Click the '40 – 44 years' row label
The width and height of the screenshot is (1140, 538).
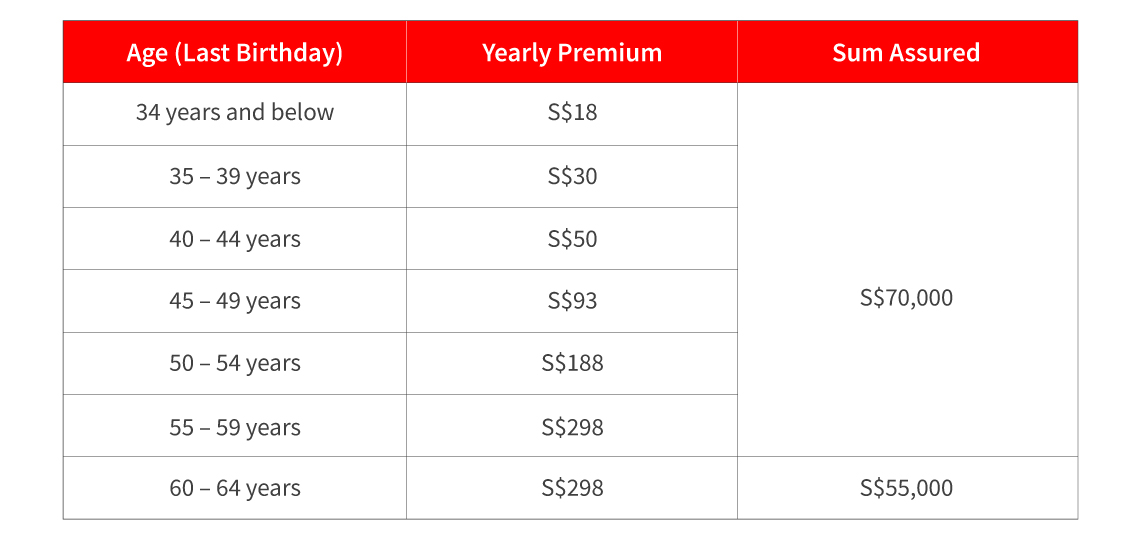[x=235, y=240]
